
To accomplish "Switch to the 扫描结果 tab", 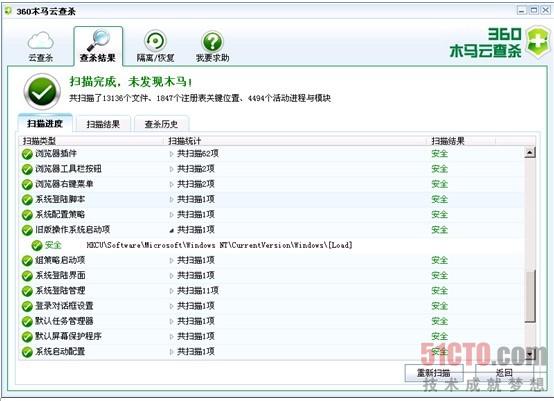I will [103, 124].
